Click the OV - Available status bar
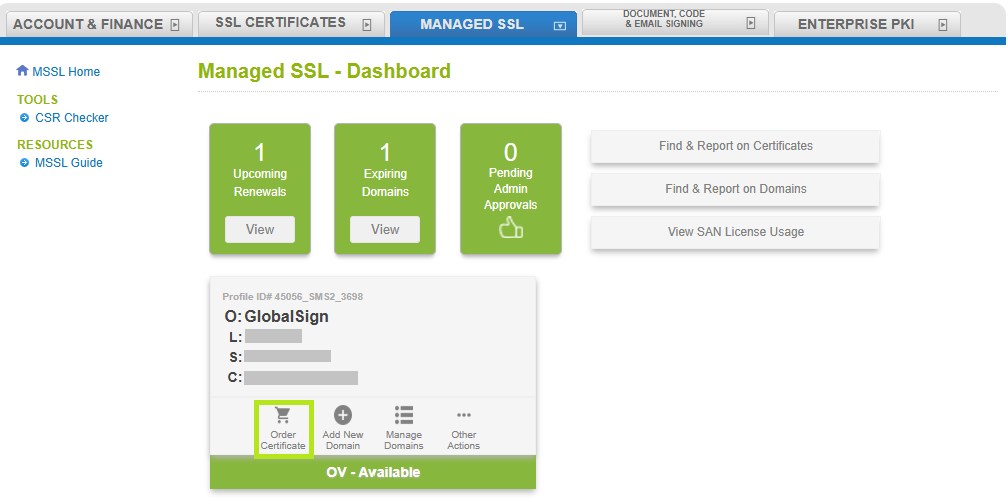The height and width of the screenshot is (504, 1008). click(x=373, y=472)
